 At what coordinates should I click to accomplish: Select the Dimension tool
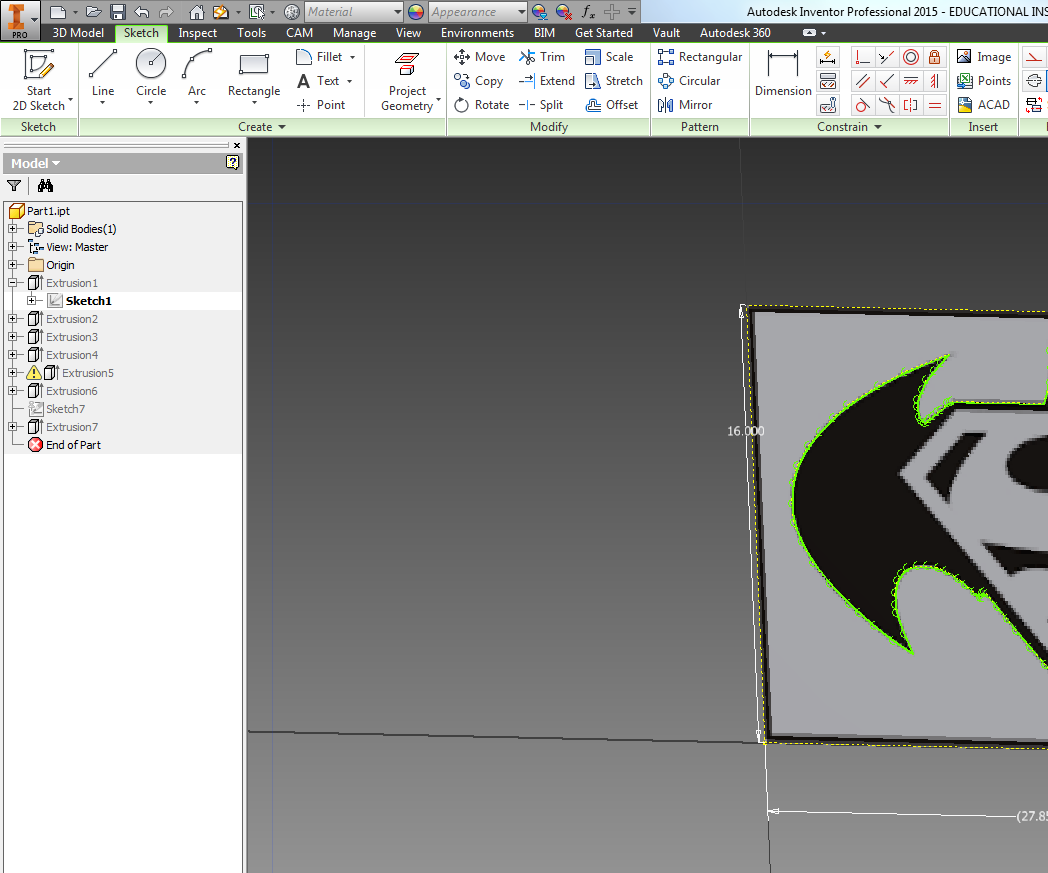click(783, 74)
